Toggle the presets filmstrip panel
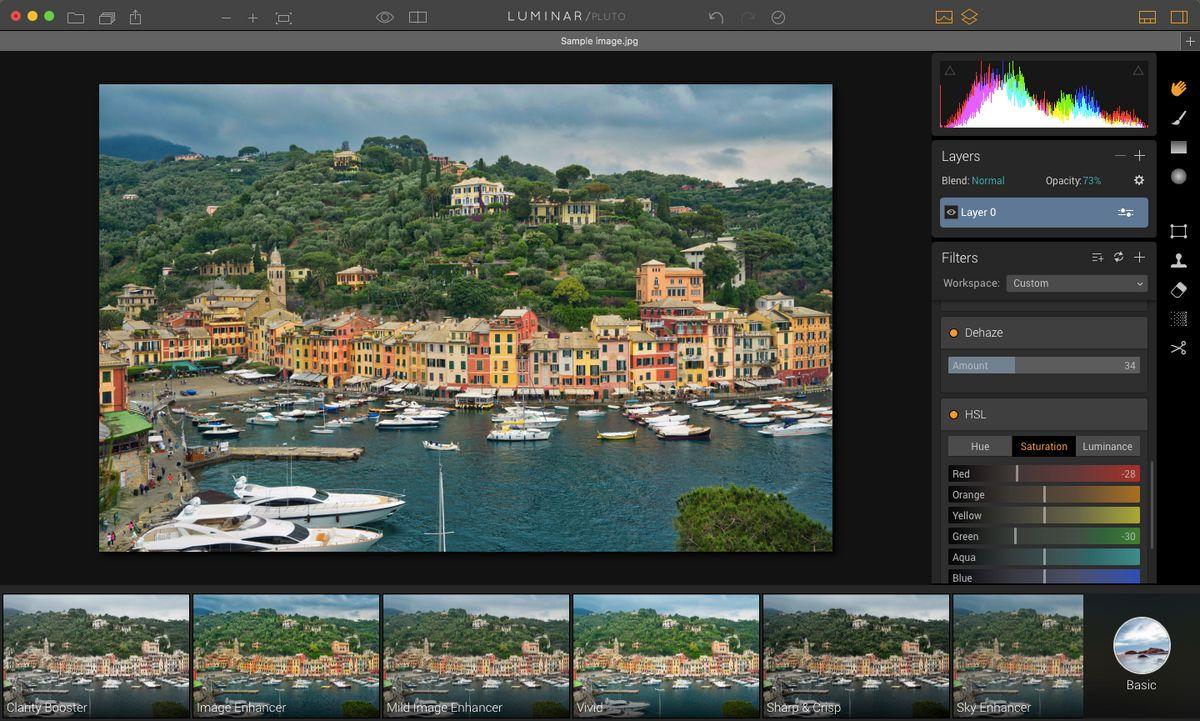The height and width of the screenshot is (721, 1200). click(1147, 17)
